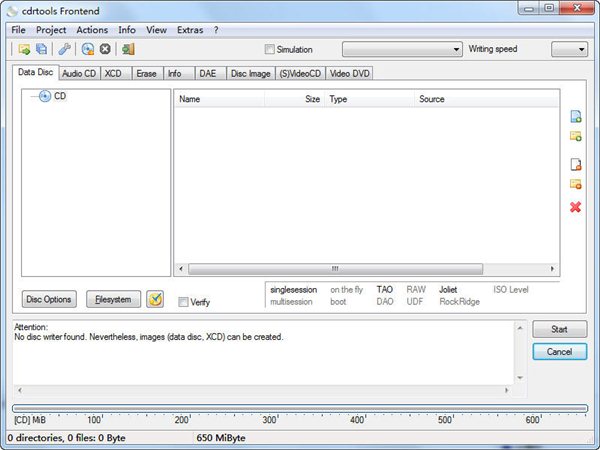Click the singlesession status label
The image size is (600, 450).
click(x=293, y=290)
